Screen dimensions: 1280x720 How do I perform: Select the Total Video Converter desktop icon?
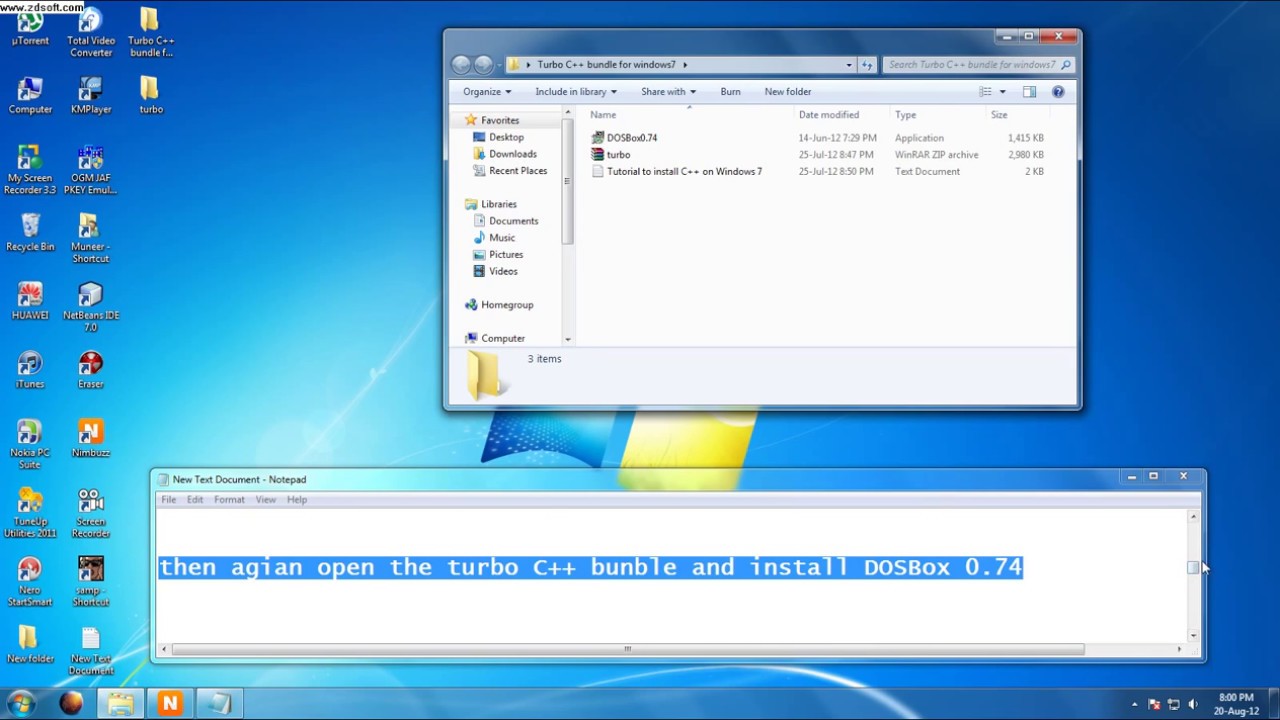coord(91,32)
